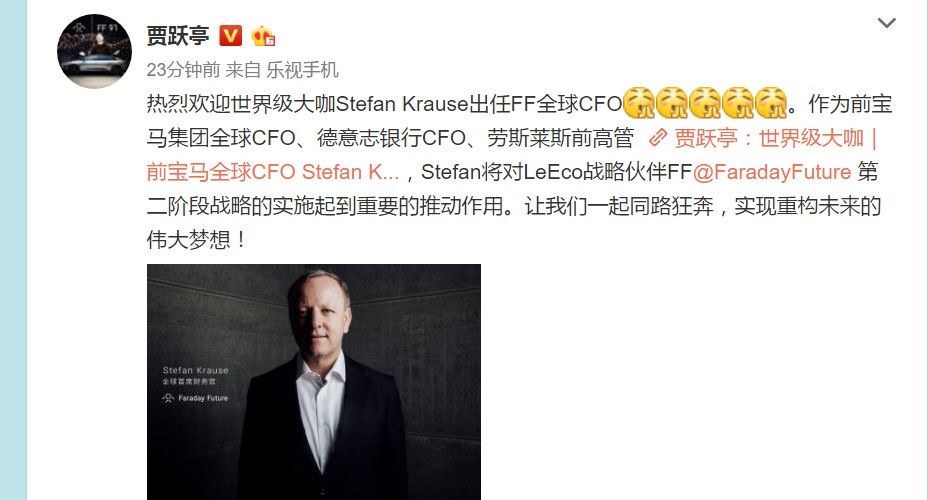The height and width of the screenshot is (500, 928).
Task: Open the link text 前宝马全球CFO Stefan K...
Action: [x=272, y=172]
